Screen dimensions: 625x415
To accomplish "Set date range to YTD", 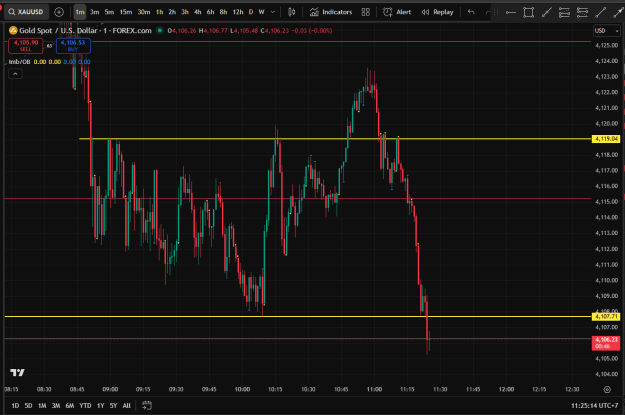I will tap(85, 405).
